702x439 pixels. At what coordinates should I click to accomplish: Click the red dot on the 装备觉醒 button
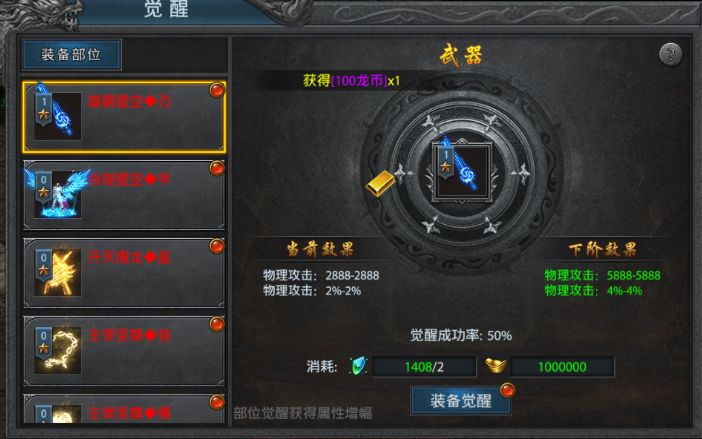point(507,390)
